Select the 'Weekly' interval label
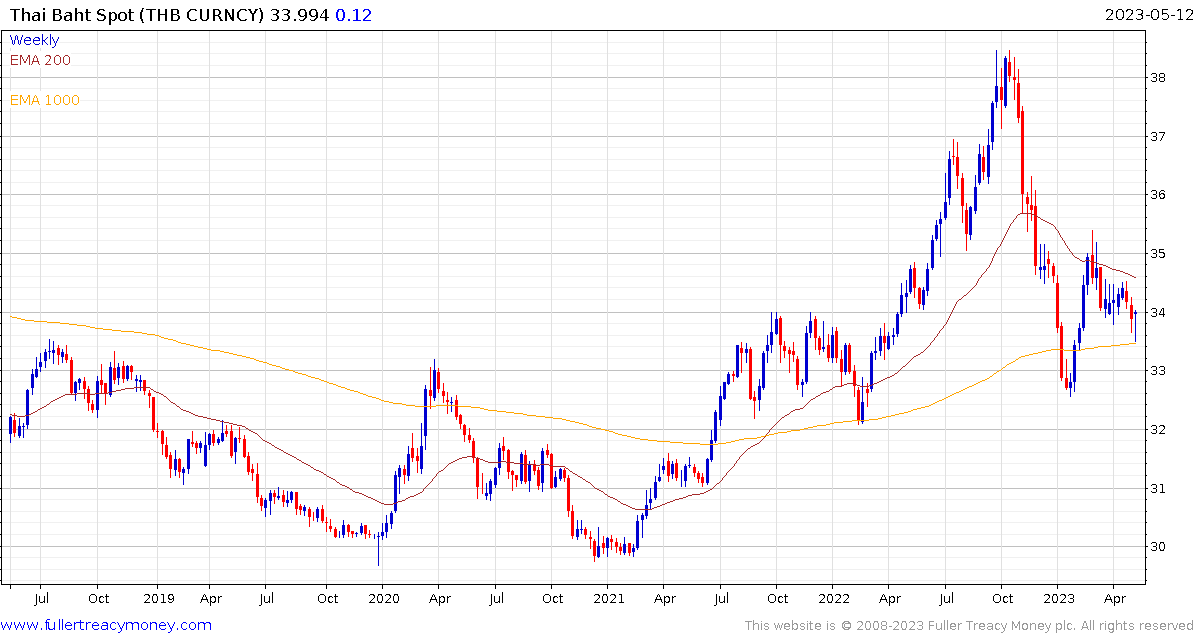 [x=34, y=40]
